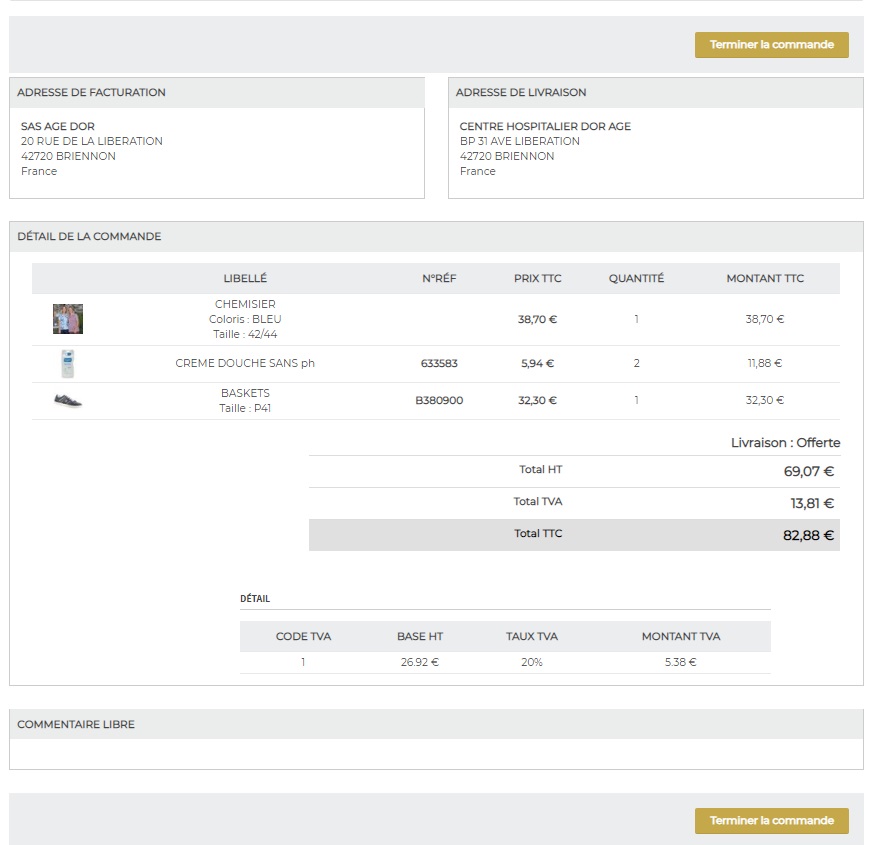Image resolution: width=873 pixels, height=845 pixels.
Task: Click the BASKETS product label
Action: click(x=245, y=393)
